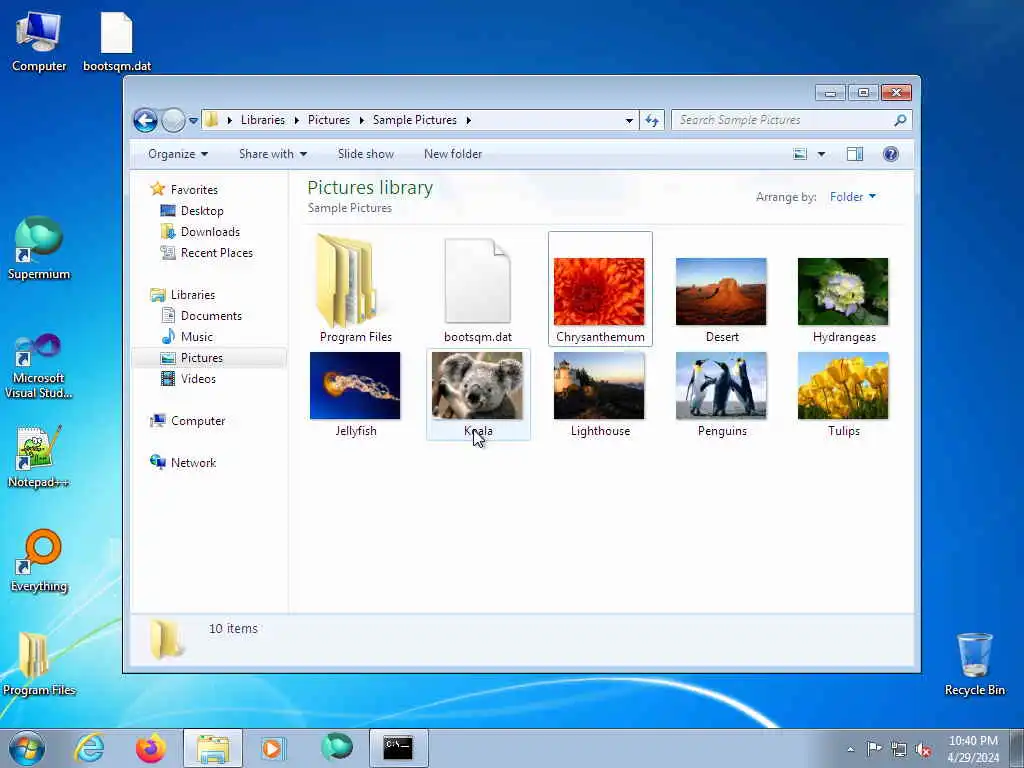The image size is (1024, 768).
Task: Click the greyed Forward arrow button
Action: coord(173,120)
